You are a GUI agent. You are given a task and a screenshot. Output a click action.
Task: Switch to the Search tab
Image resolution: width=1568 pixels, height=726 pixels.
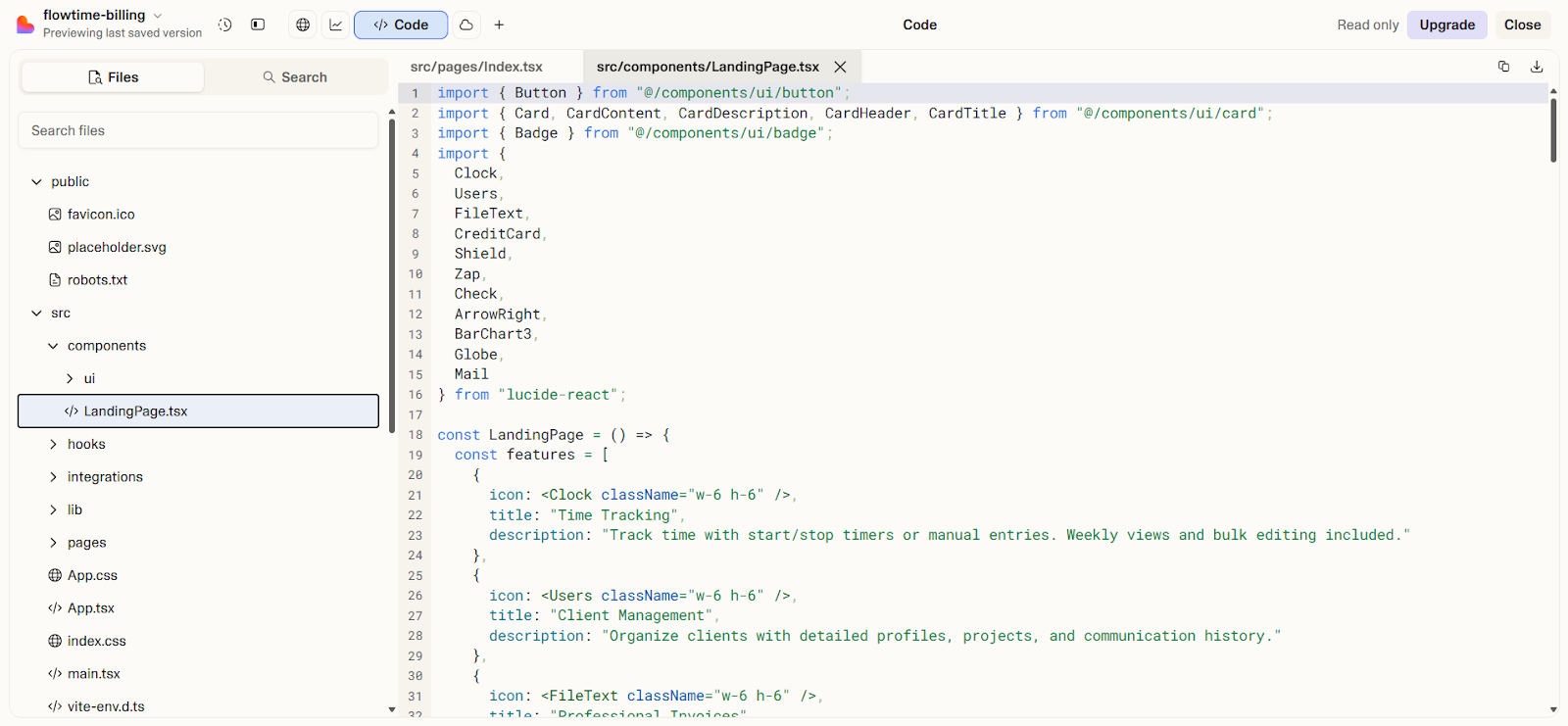pos(295,77)
